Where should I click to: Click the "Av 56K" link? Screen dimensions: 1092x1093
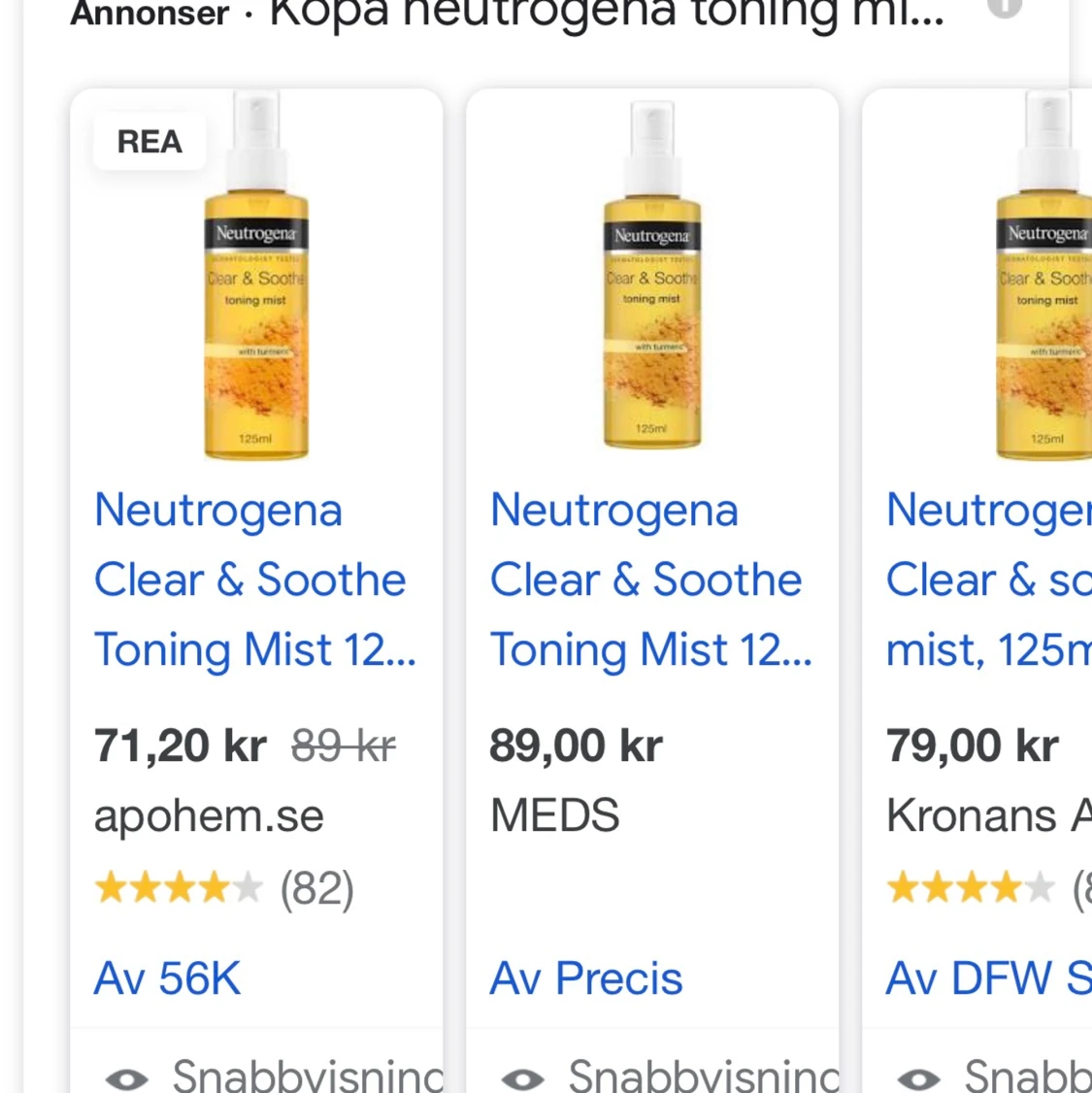167,978
